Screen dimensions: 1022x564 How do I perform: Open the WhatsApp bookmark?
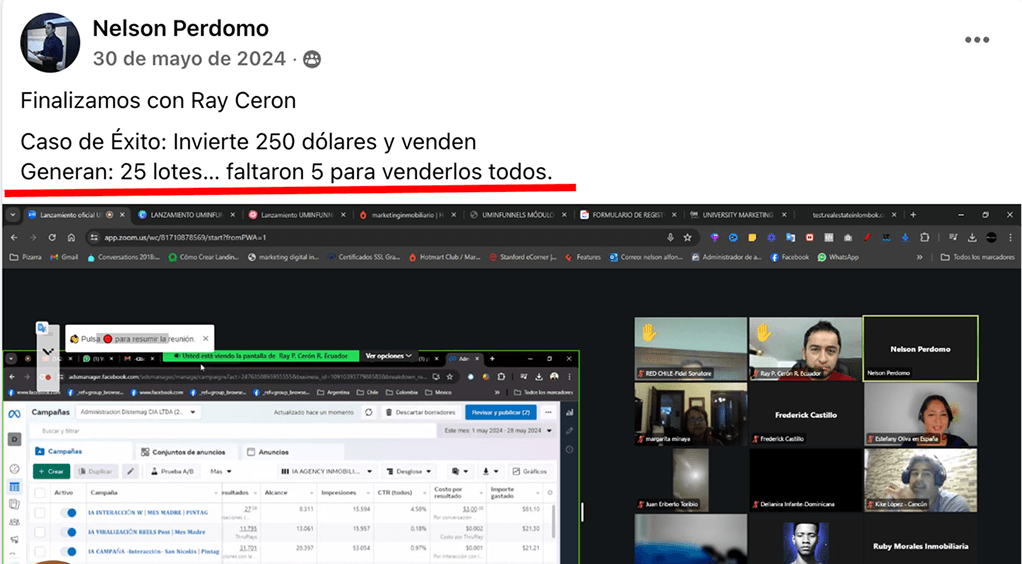[838, 257]
